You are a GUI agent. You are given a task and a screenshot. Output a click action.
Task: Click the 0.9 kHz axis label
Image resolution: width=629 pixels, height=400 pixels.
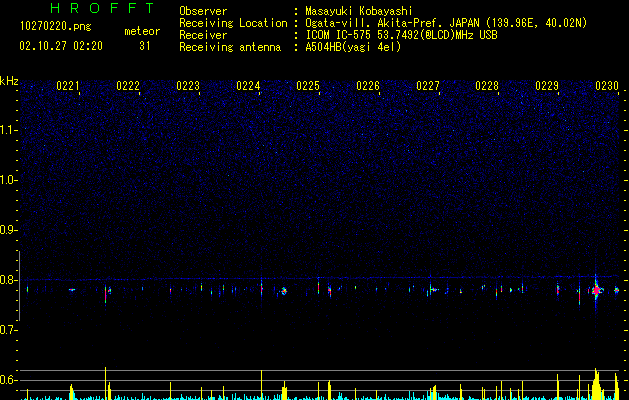8,230
